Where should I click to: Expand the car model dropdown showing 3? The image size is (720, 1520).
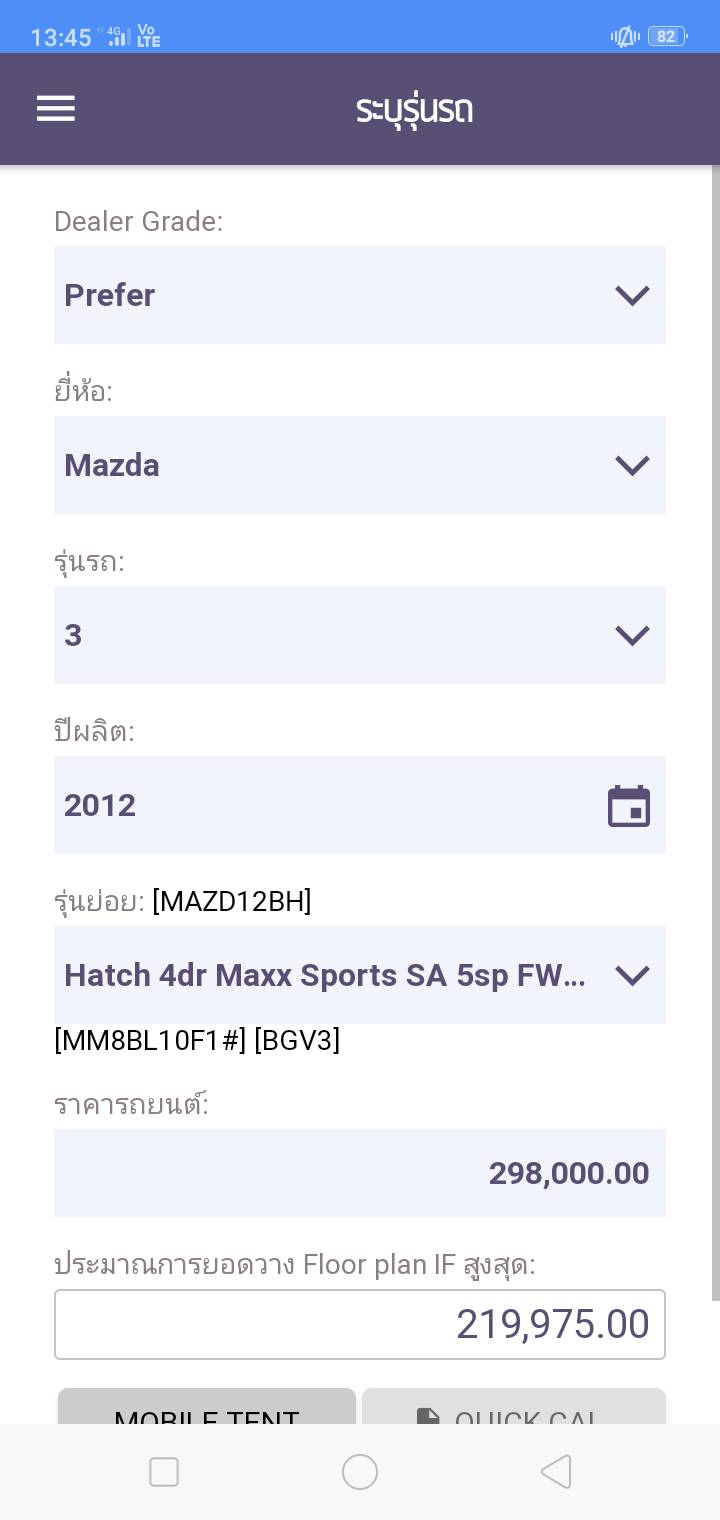tap(359, 635)
